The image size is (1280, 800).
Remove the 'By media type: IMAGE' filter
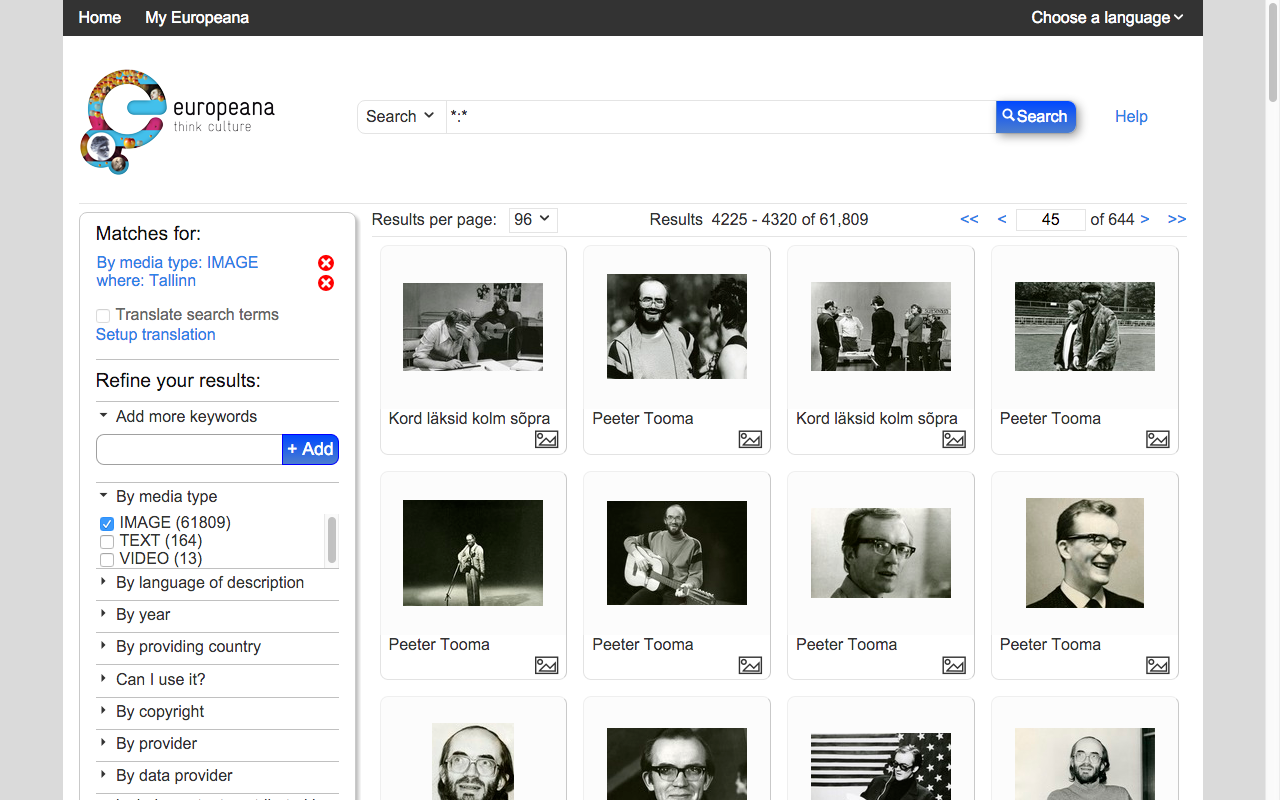point(326,263)
